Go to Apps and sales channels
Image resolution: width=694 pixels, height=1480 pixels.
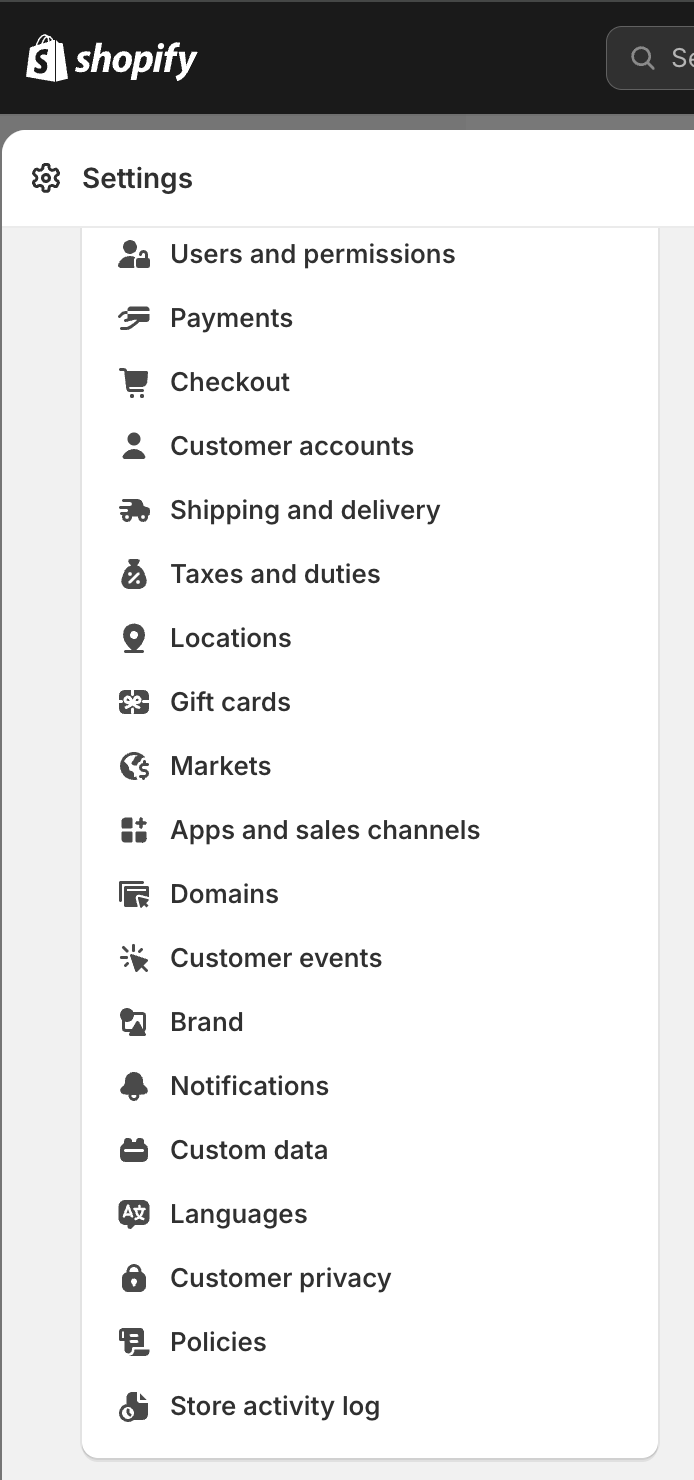point(325,830)
